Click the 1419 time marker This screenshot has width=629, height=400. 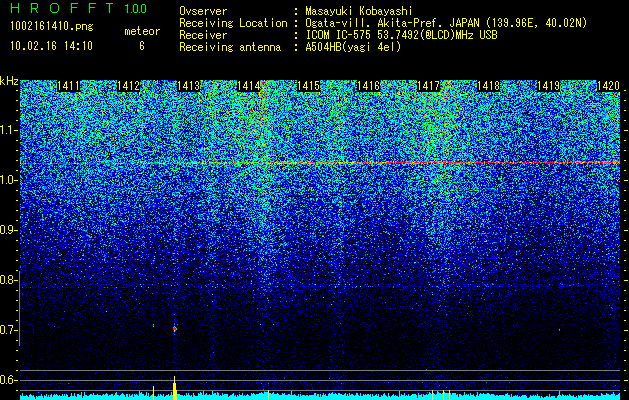pos(548,86)
